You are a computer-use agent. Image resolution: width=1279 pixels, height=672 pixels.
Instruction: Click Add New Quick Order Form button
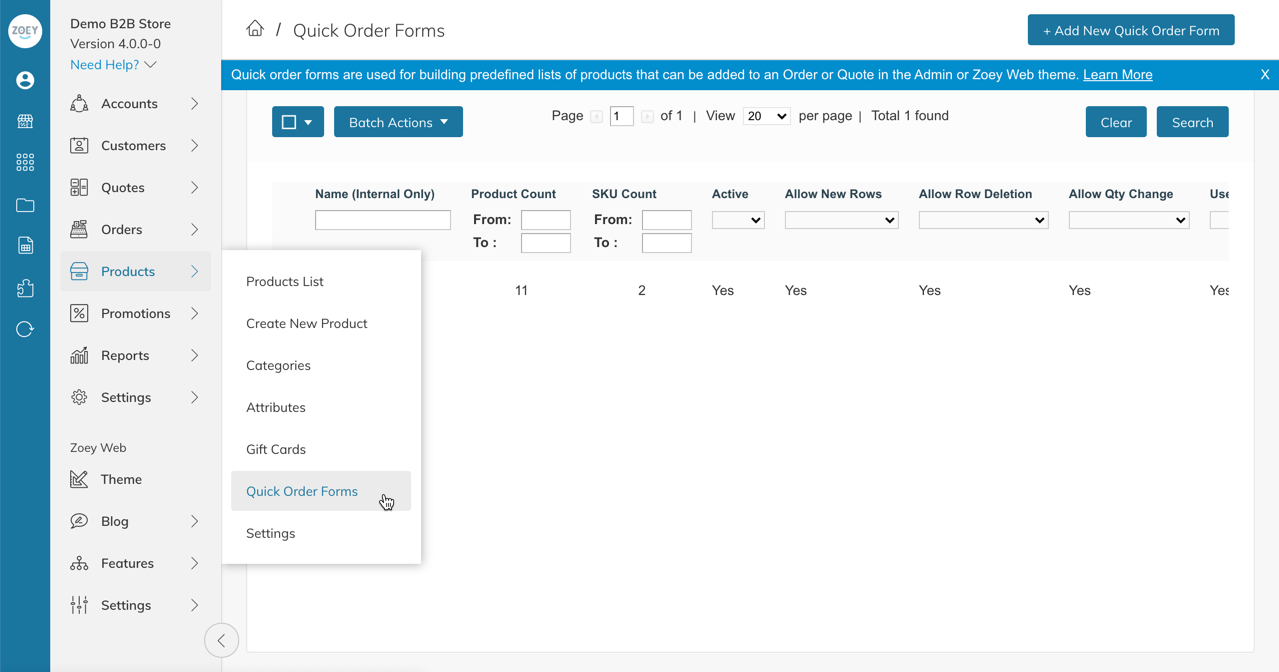(x=1131, y=30)
